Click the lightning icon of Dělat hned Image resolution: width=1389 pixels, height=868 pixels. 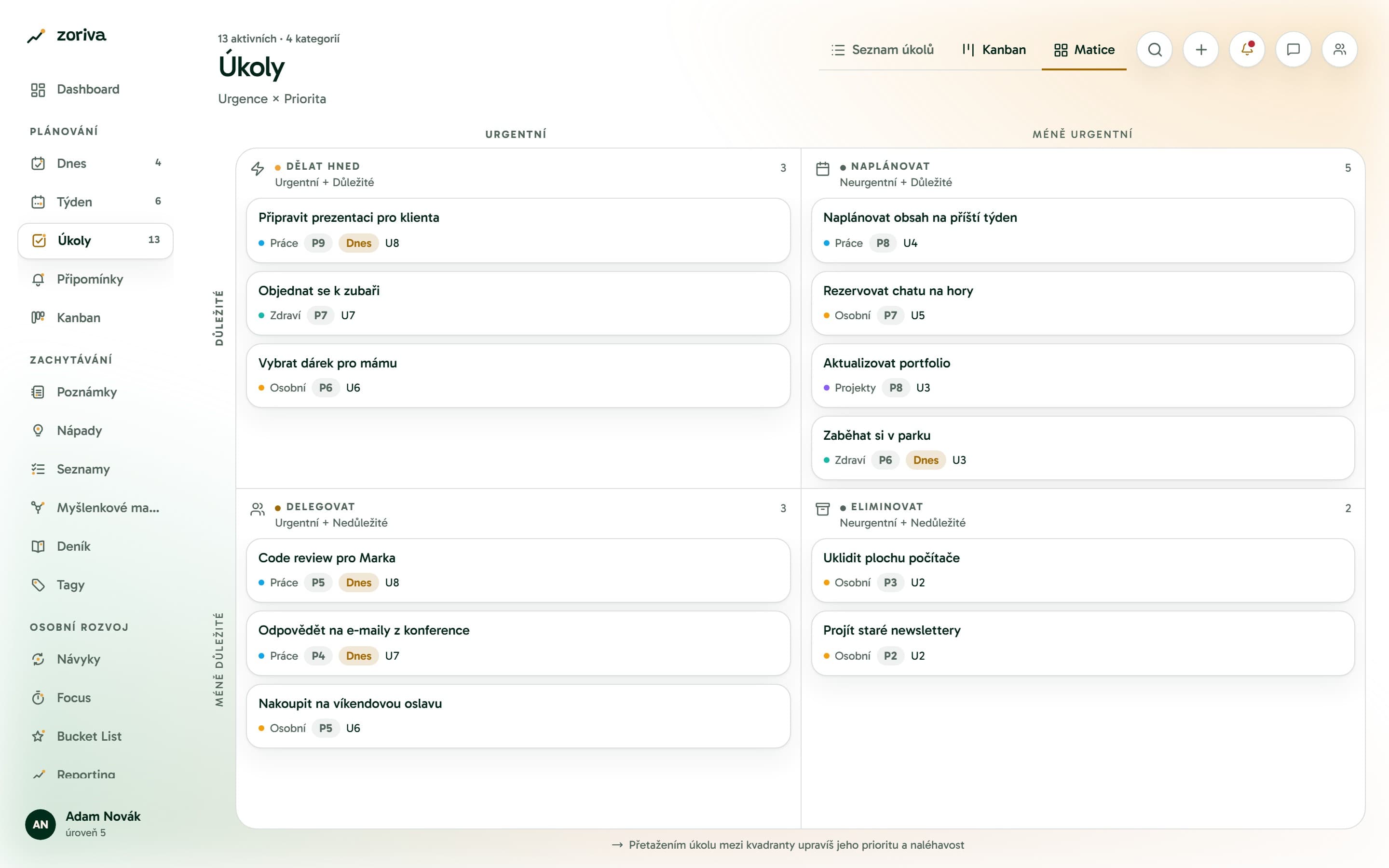258,168
